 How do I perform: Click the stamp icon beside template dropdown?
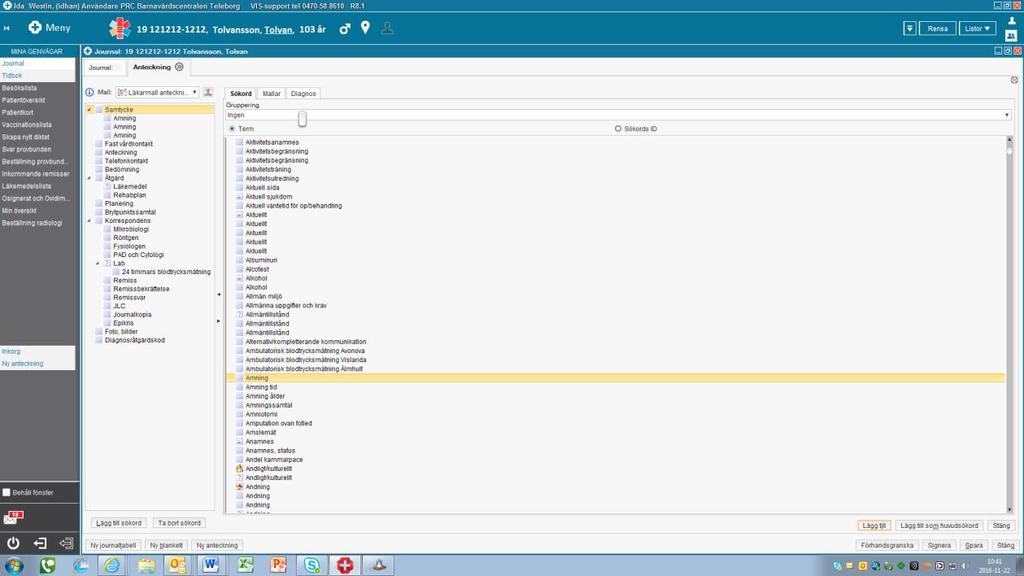pos(208,92)
